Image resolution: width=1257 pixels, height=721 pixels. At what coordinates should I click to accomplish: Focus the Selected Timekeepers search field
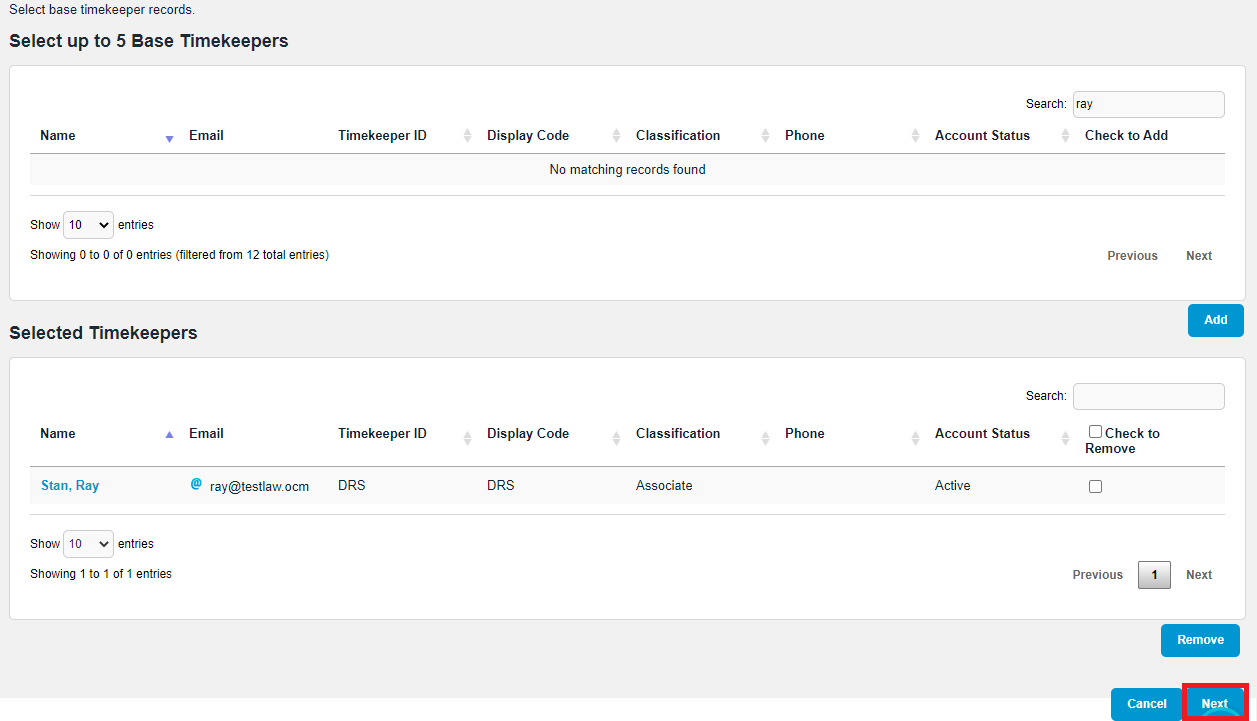(x=1148, y=396)
